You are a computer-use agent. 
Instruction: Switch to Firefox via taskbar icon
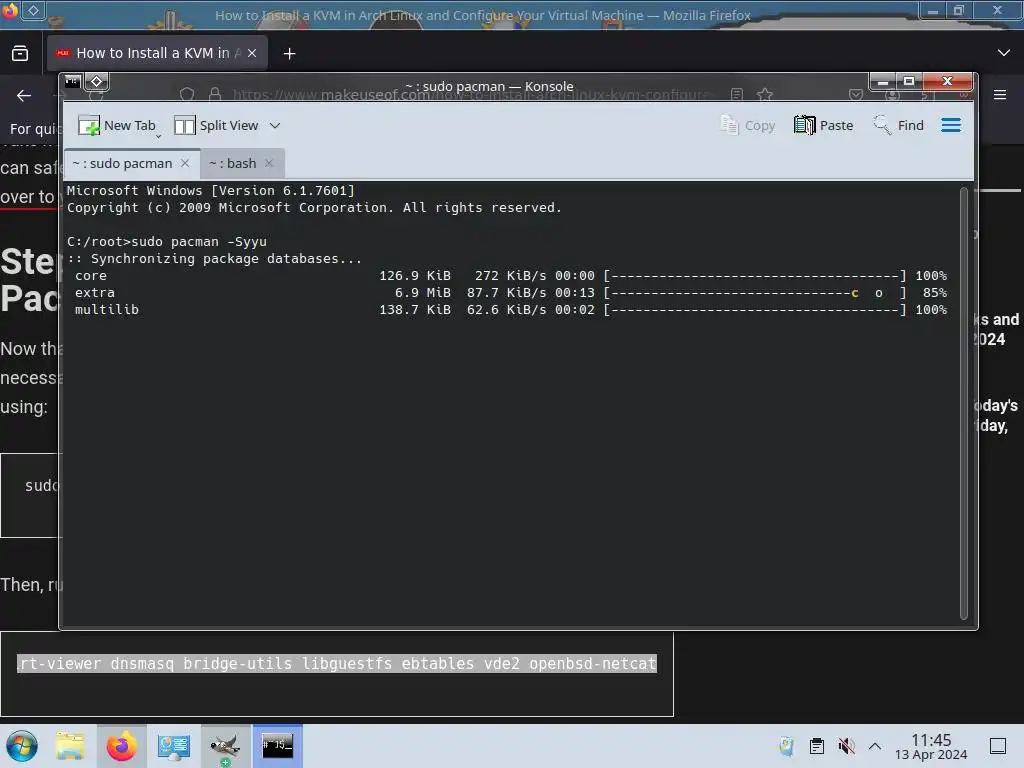pos(121,746)
